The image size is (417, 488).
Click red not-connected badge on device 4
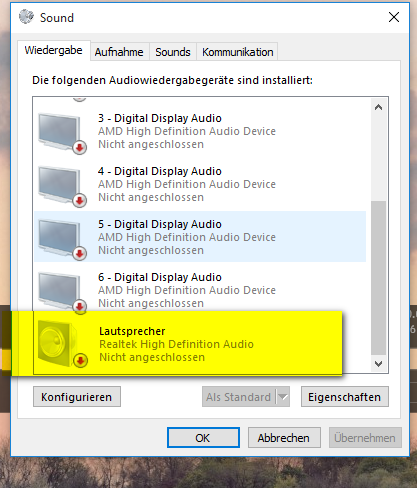point(79,201)
